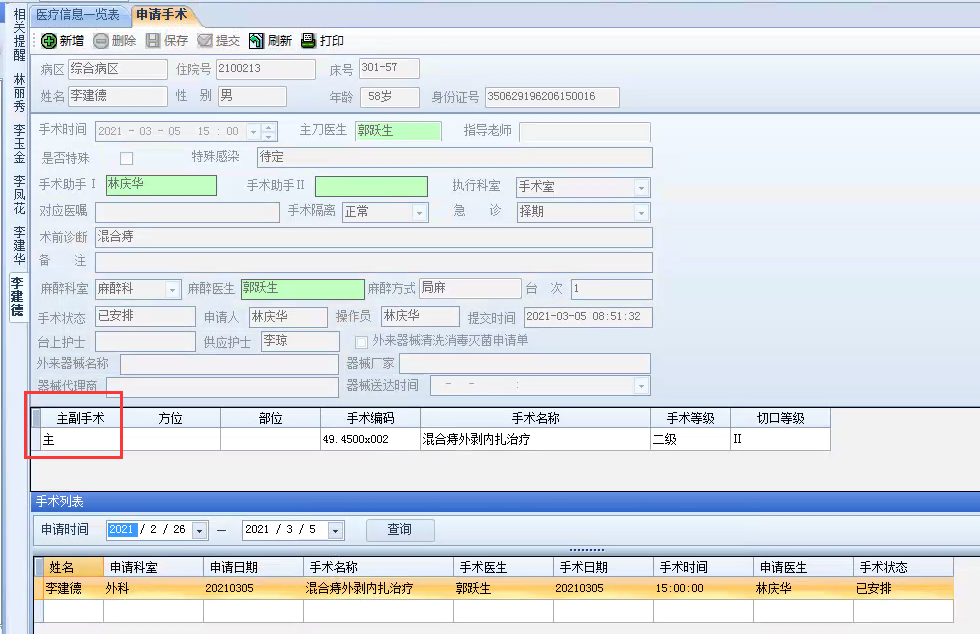Viewport: 980px width, 634px height.
Task: Toggle the 外来器械清洗消毒灭菌申请单 checkbox
Action: click(x=361, y=342)
